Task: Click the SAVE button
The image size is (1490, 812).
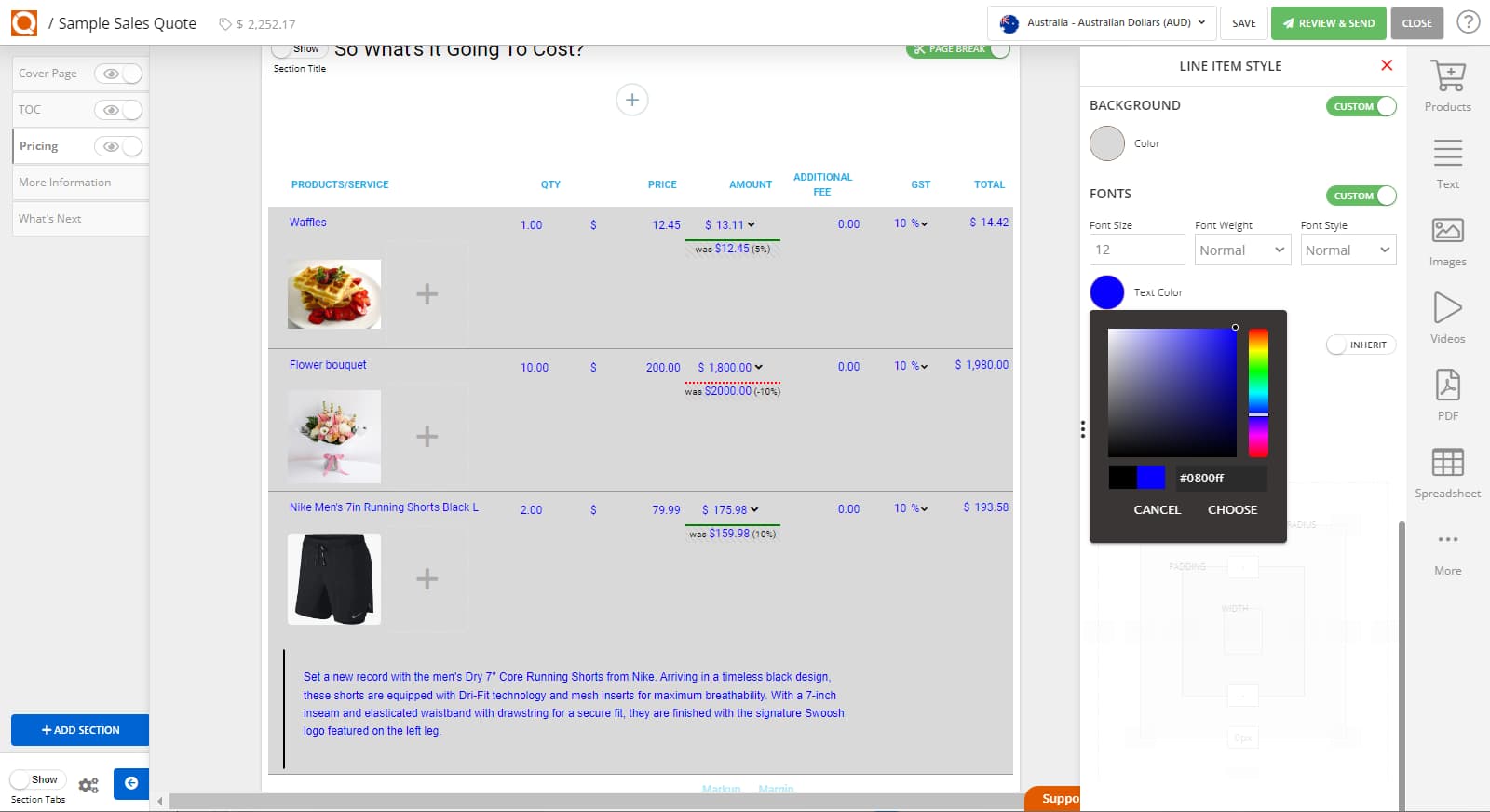Action: pos(1244,23)
